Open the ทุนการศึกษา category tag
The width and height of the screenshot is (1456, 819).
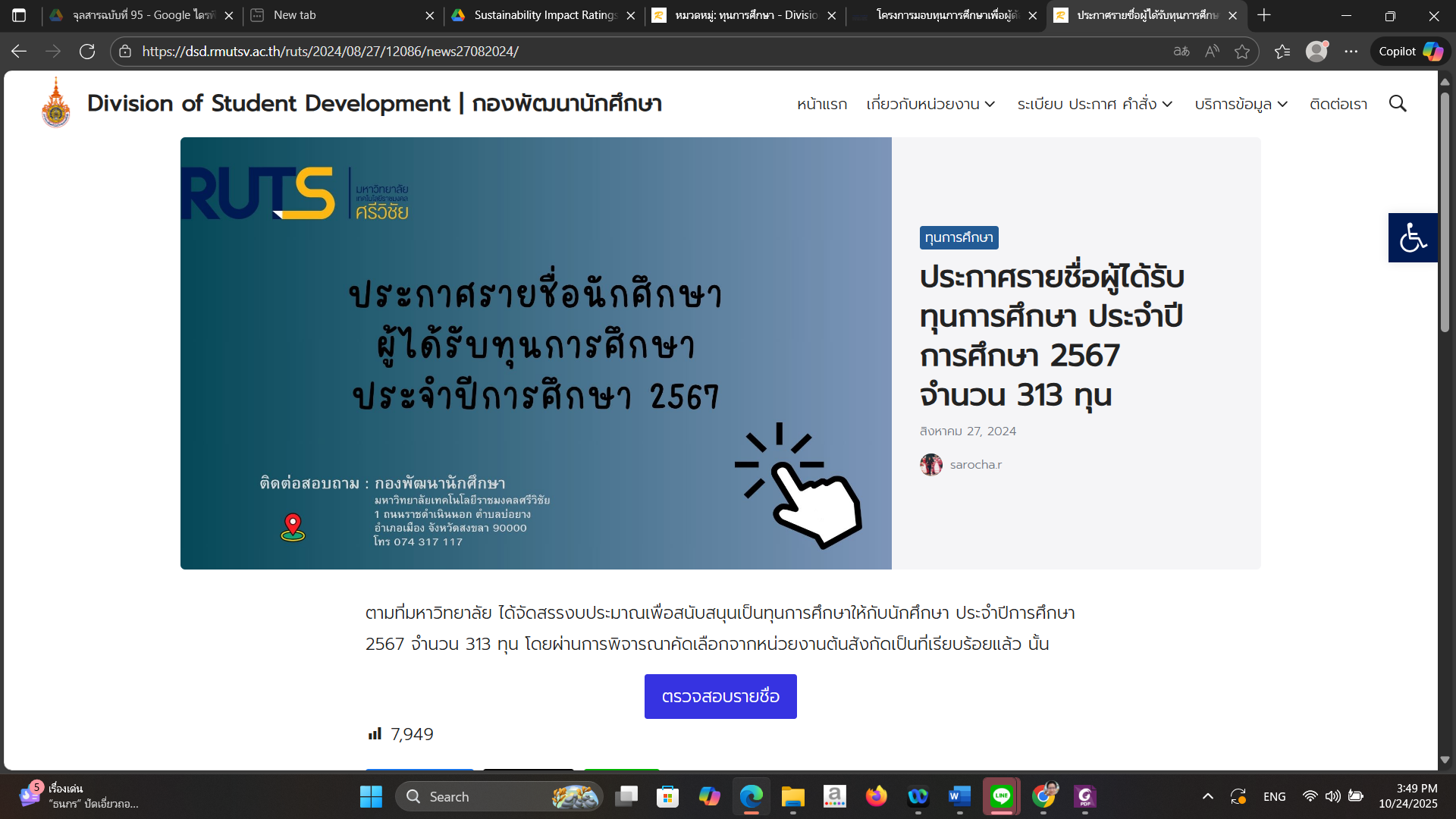coord(959,237)
